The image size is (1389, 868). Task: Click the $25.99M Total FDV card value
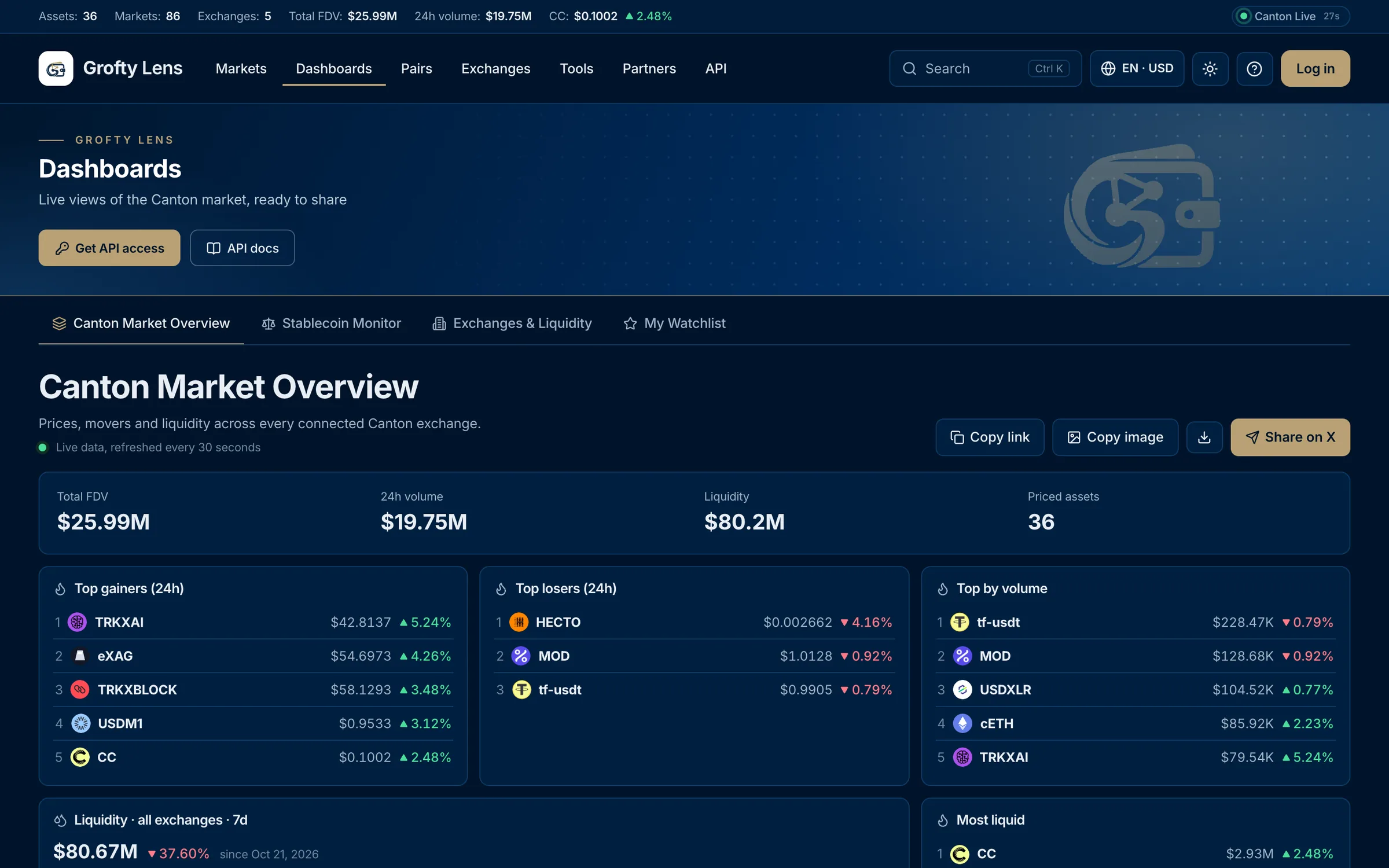point(103,521)
